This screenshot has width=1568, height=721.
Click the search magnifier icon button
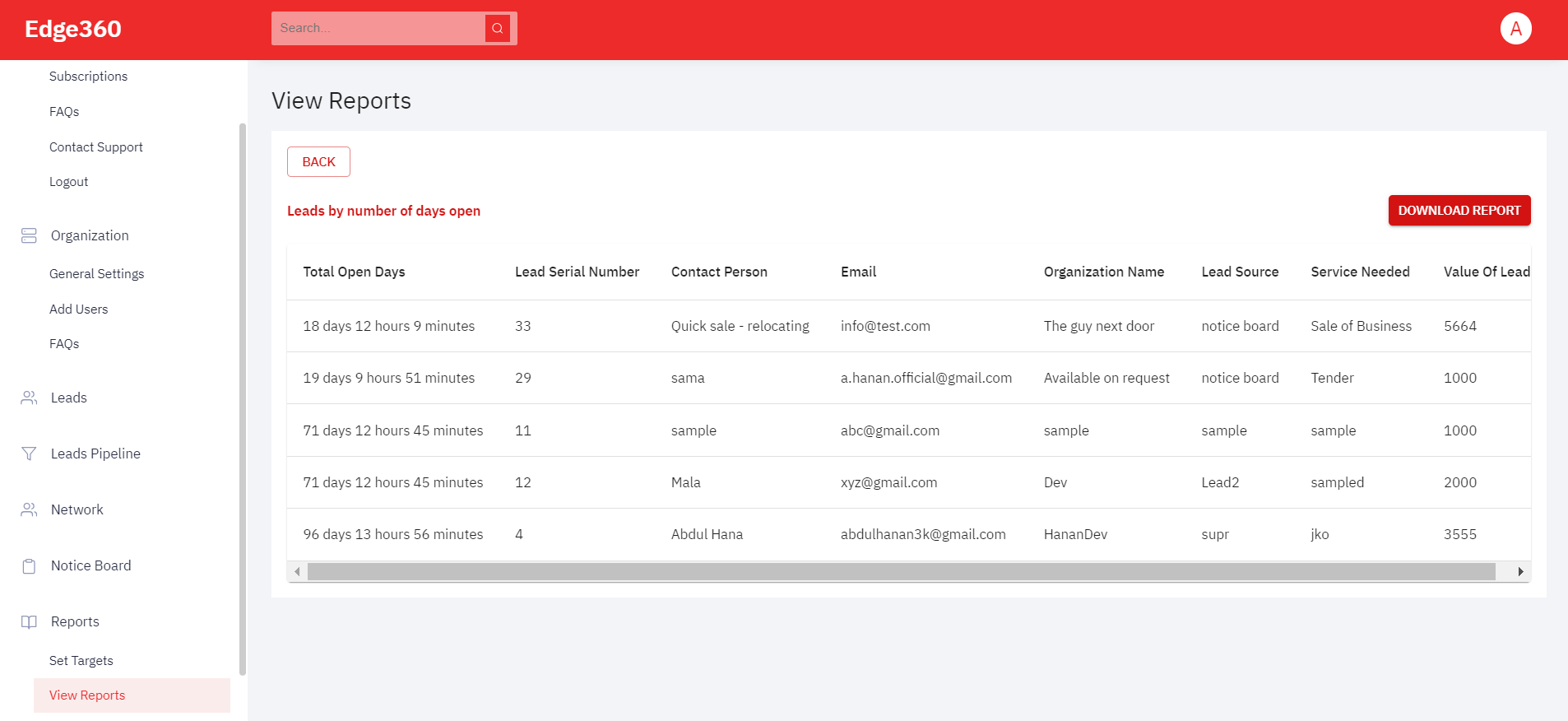497,29
